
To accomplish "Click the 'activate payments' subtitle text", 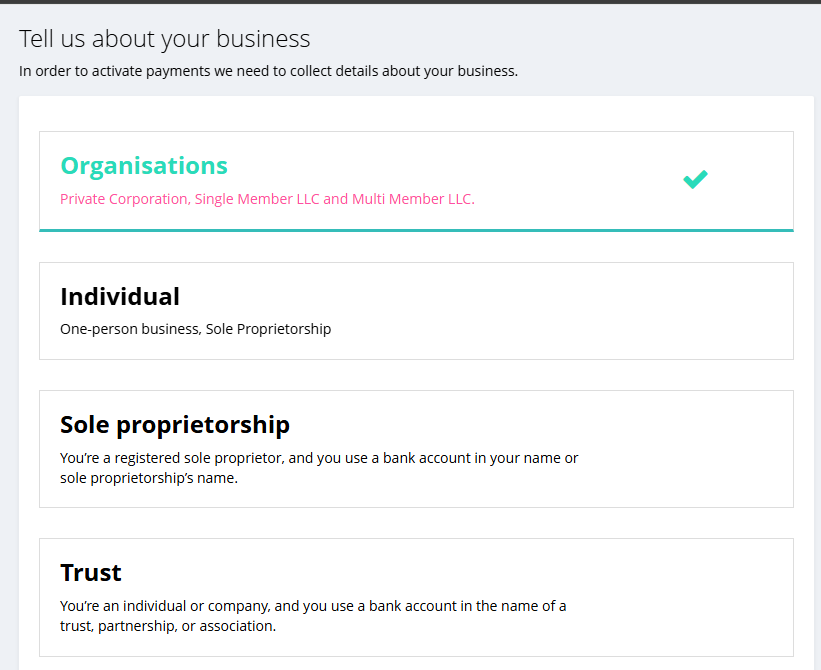I will point(268,71).
